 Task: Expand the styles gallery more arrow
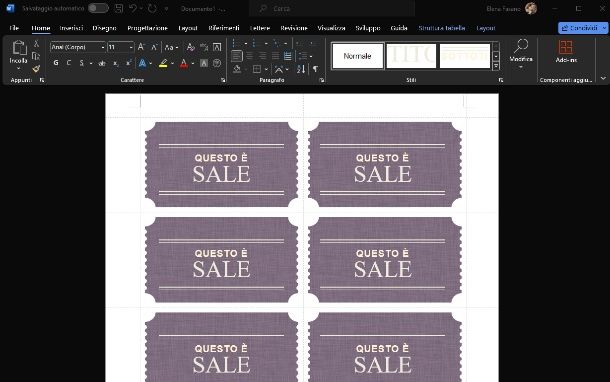click(496, 66)
